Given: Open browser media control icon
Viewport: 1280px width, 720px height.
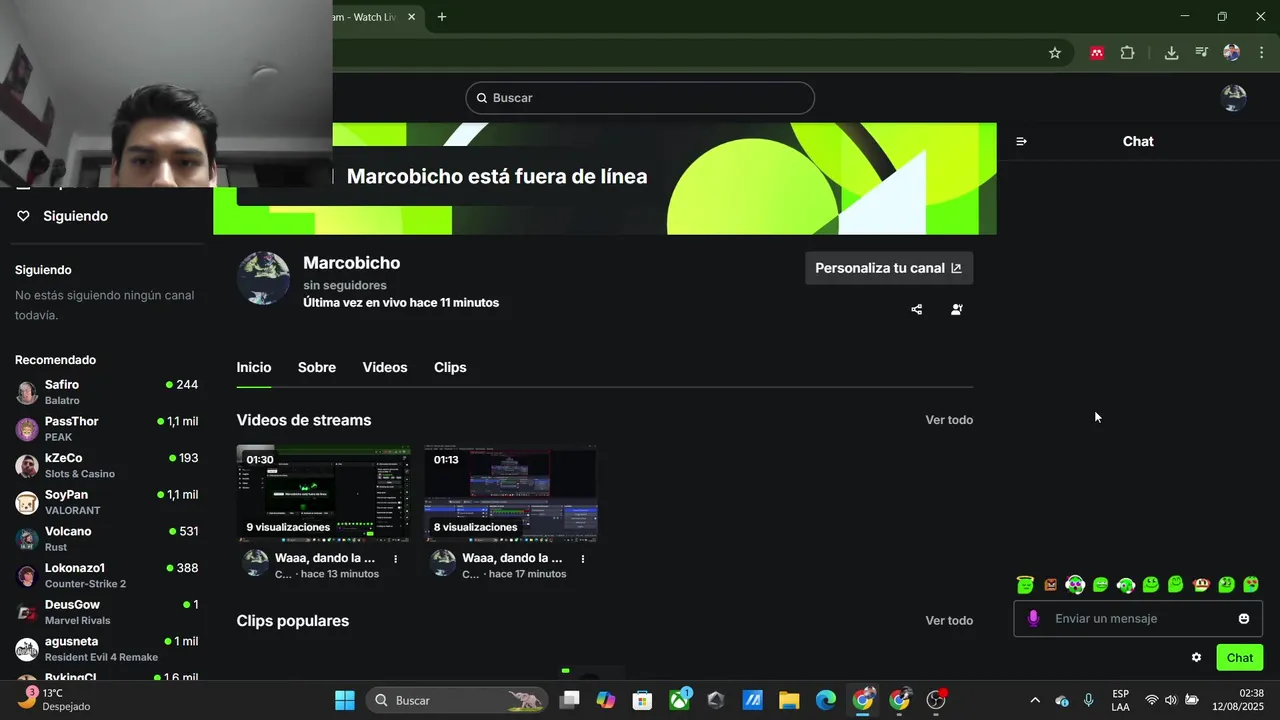Looking at the screenshot, I should tap(1202, 53).
